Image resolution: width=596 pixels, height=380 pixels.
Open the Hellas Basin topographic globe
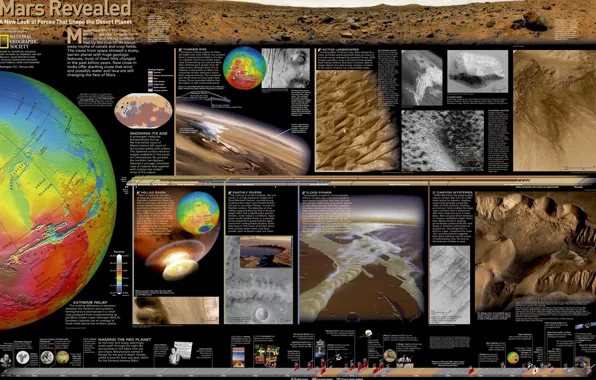pyautogui.click(x=198, y=212)
